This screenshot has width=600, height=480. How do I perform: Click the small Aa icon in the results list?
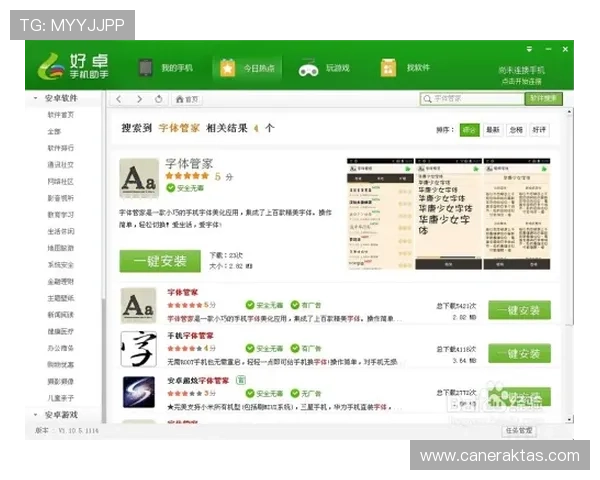pos(139,306)
